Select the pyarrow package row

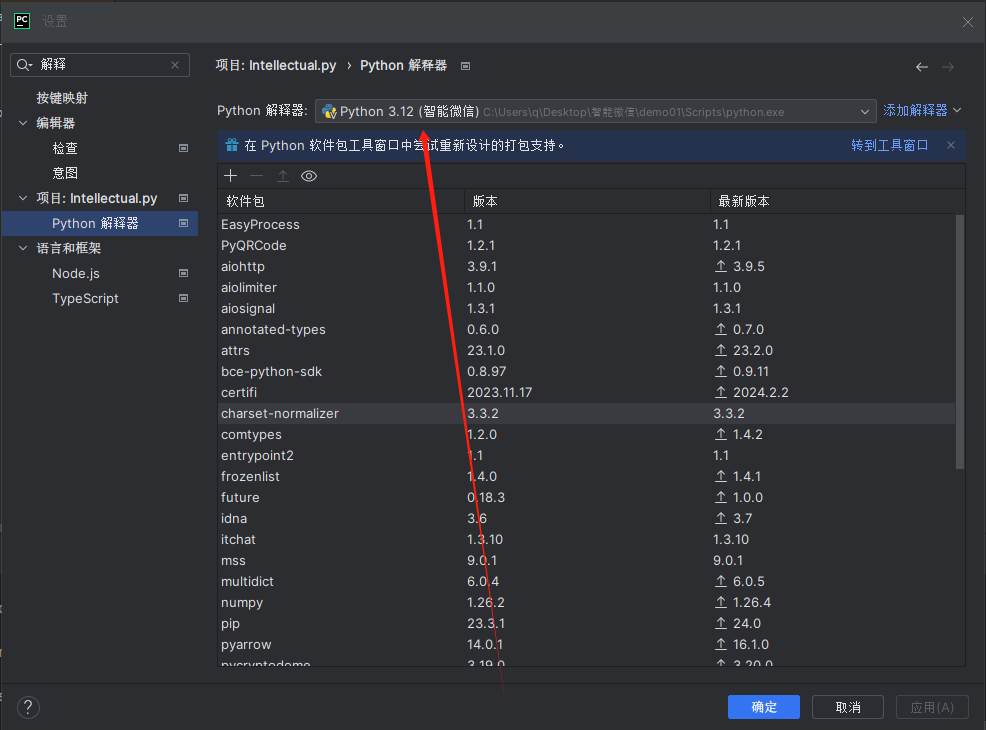coord(587,644)
